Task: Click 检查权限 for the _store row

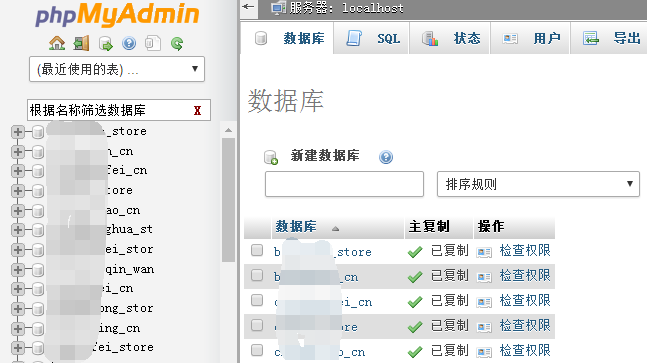Action: coord(525,250)
